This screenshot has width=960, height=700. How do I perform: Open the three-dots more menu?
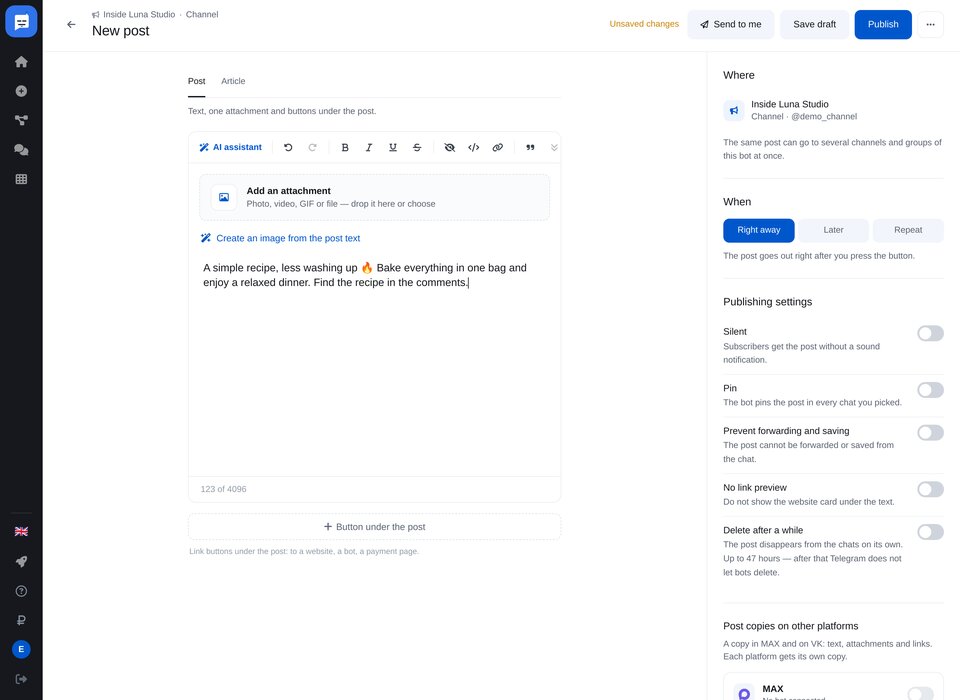pos(930,24)
